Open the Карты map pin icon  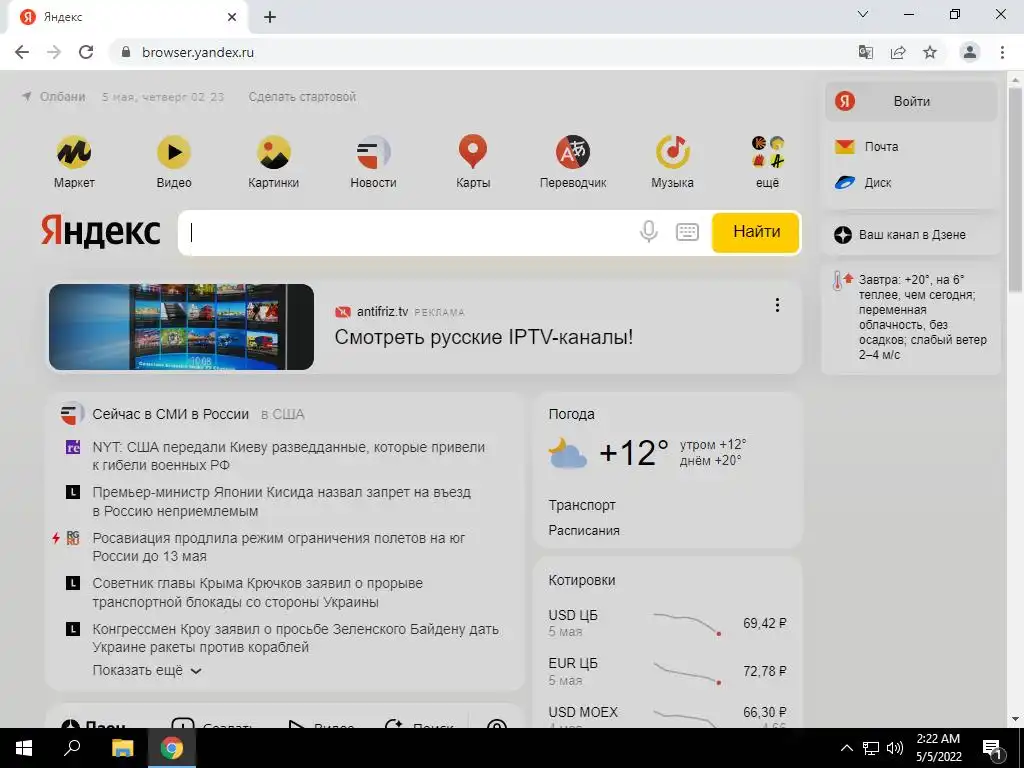coord(473,152)
